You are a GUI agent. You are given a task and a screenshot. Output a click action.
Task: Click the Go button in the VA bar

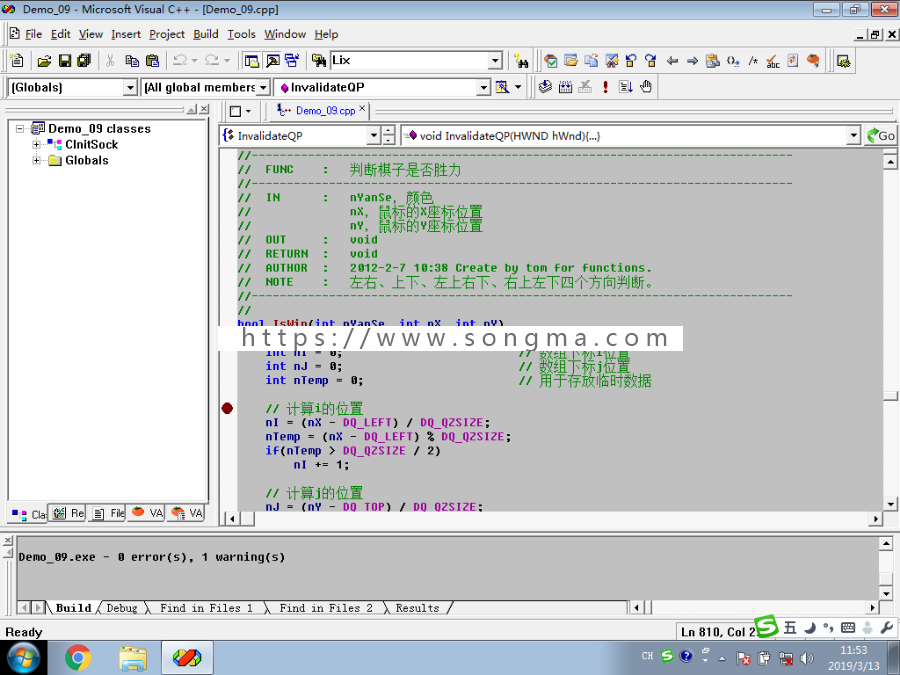880,135
